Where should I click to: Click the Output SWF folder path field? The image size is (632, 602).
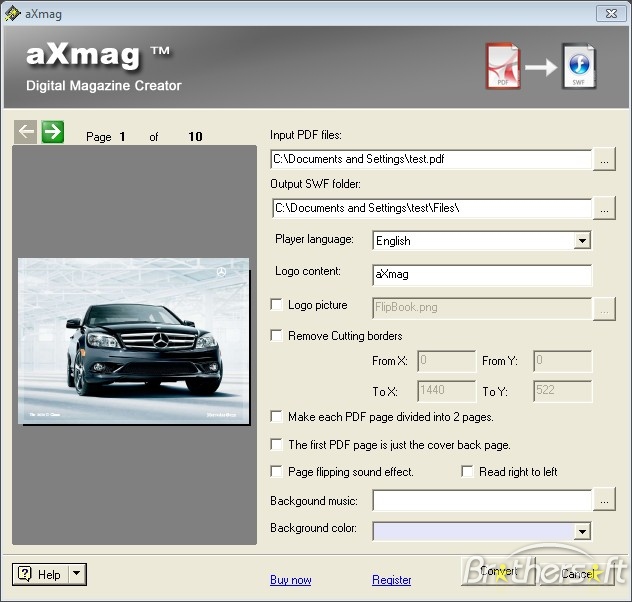[431, 208]
